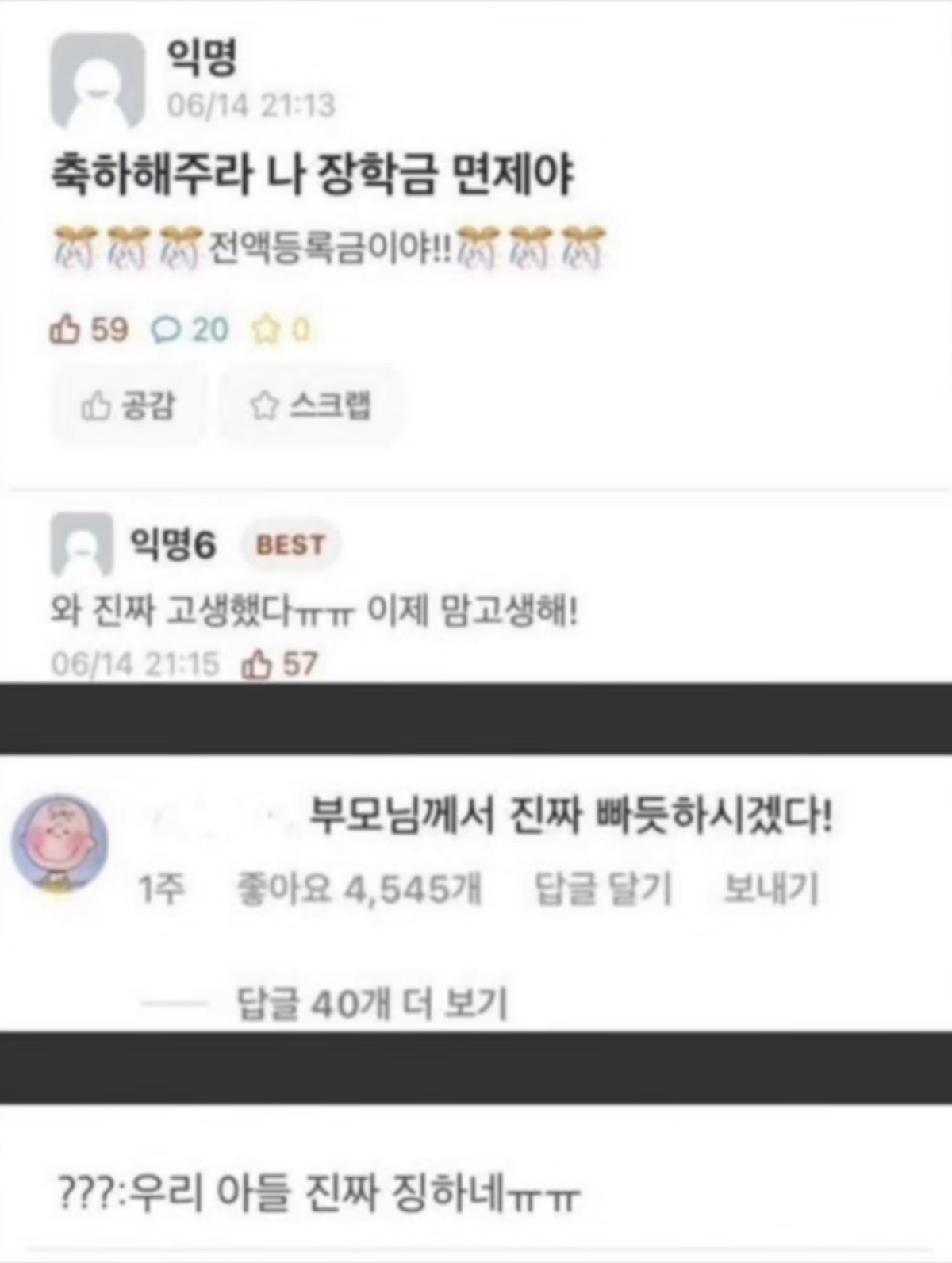Click the thumbs-up icon showing 59 likes
This screenshot has width=952, height=1263.
point(65,329)
